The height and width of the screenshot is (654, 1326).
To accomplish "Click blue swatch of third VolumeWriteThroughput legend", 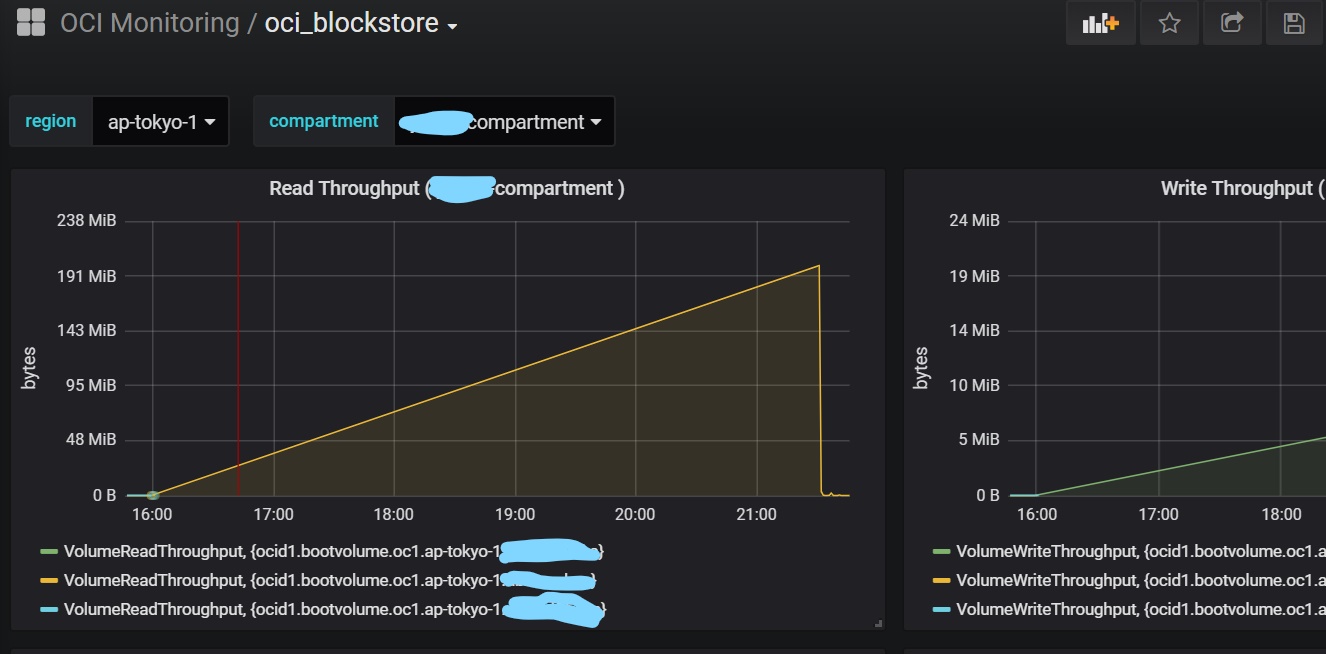I will point(941,609).
